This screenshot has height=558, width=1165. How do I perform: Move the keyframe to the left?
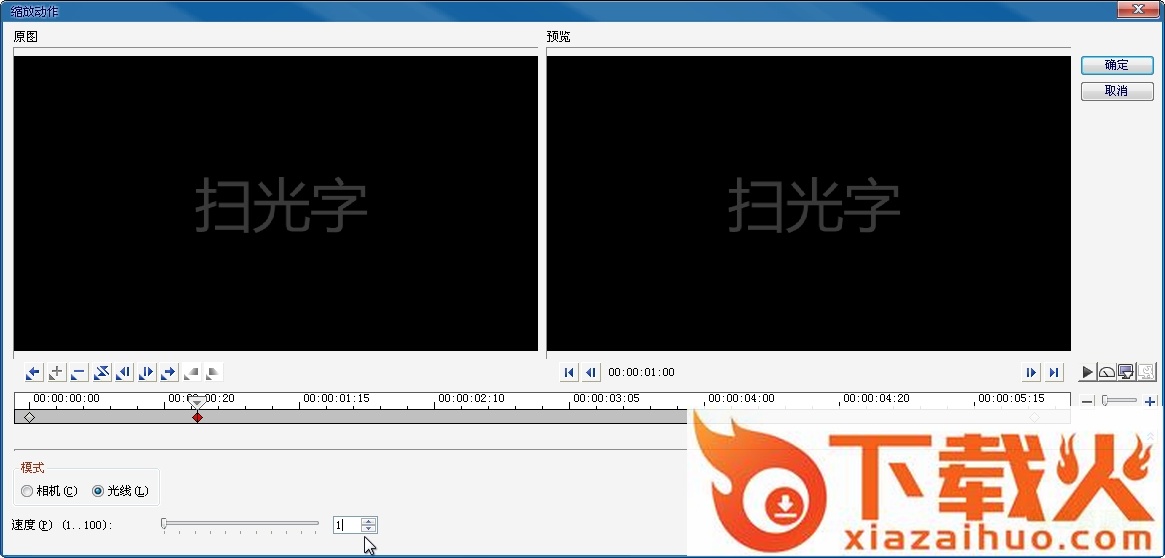[124, 373]
